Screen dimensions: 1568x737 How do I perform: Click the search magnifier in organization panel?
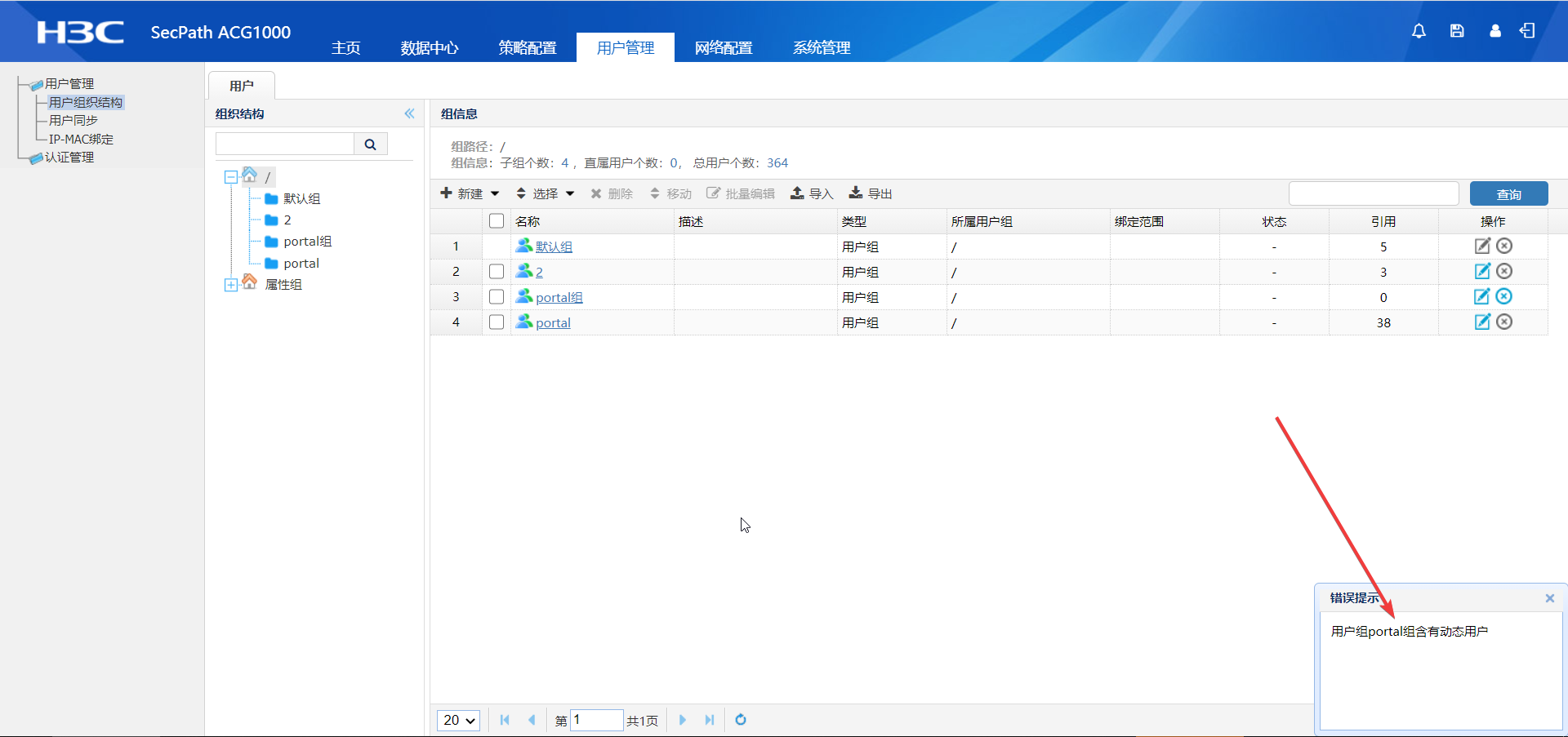coord(370,144)
